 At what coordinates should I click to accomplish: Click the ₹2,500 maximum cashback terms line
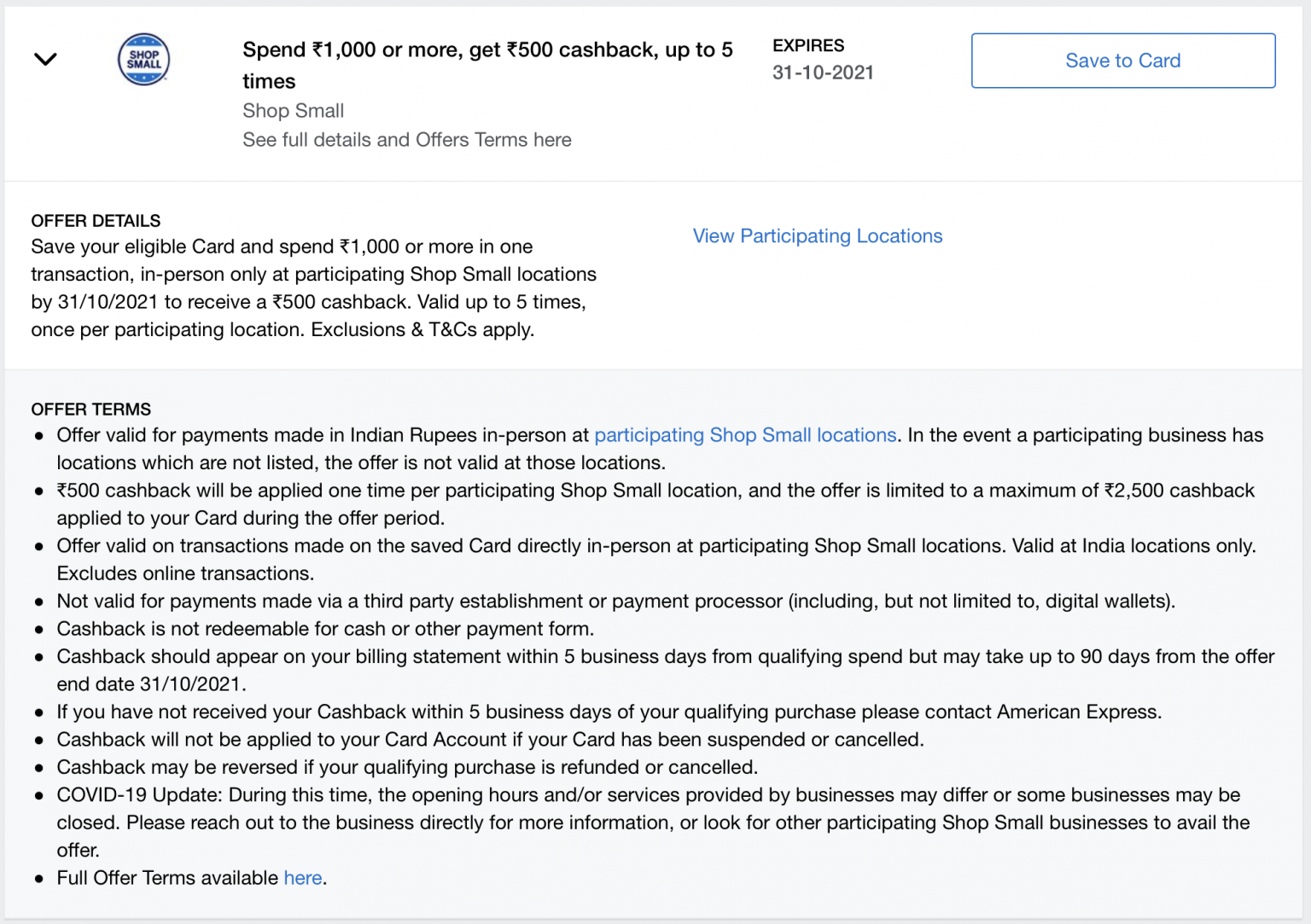click(655, 503)
